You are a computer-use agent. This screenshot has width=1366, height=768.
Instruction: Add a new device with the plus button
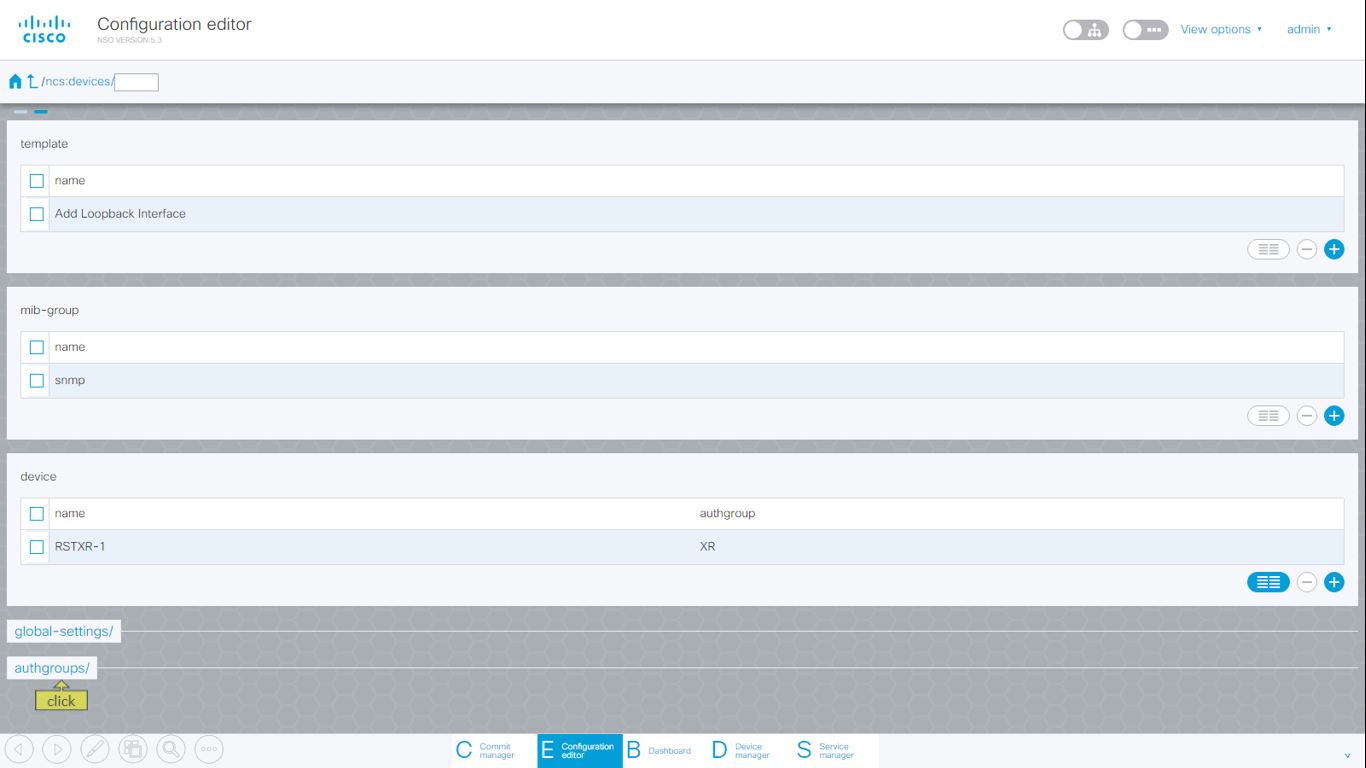(1334, 581)
